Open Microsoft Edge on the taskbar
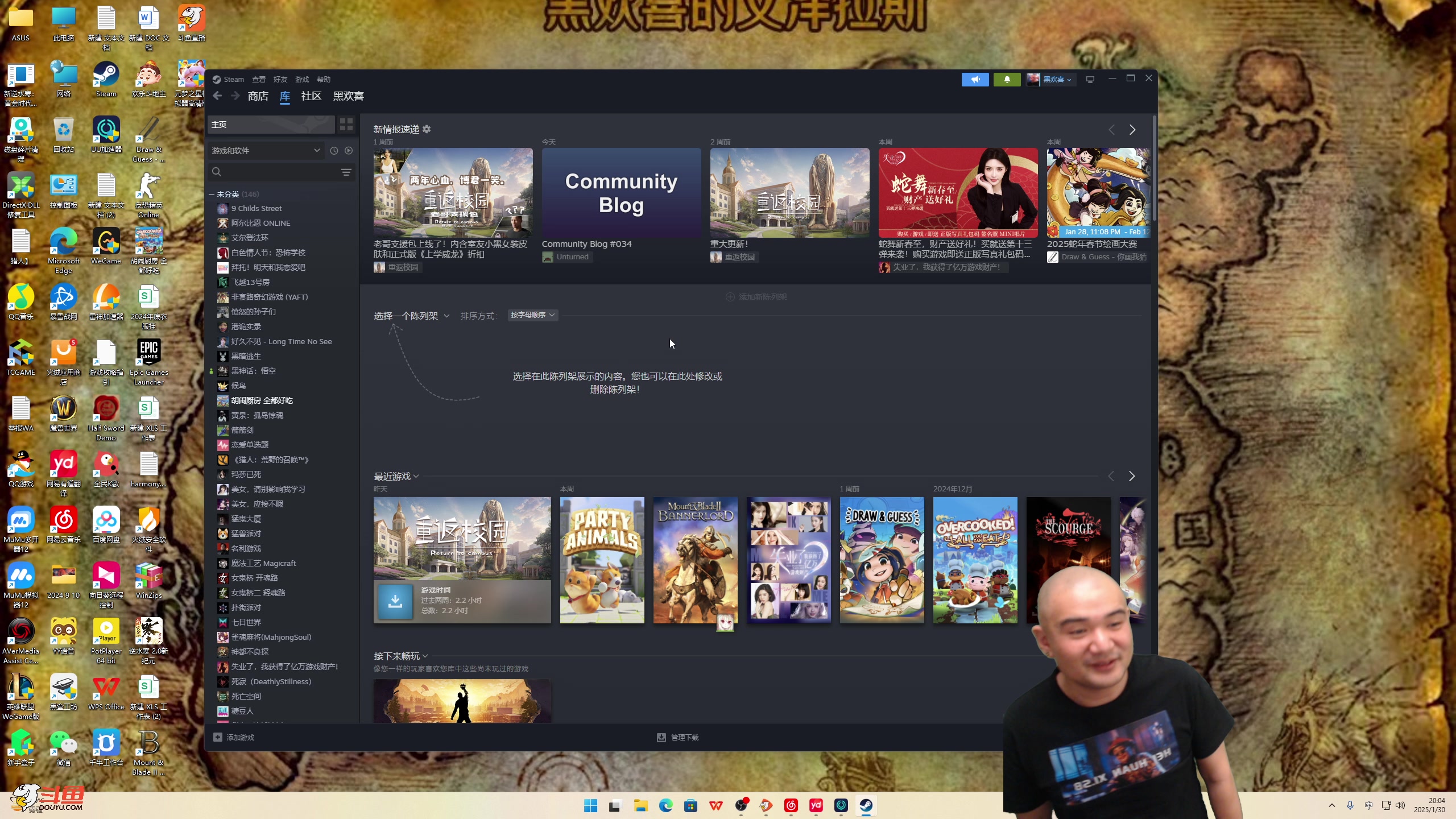1456x819 pixels. coord(665,805)
